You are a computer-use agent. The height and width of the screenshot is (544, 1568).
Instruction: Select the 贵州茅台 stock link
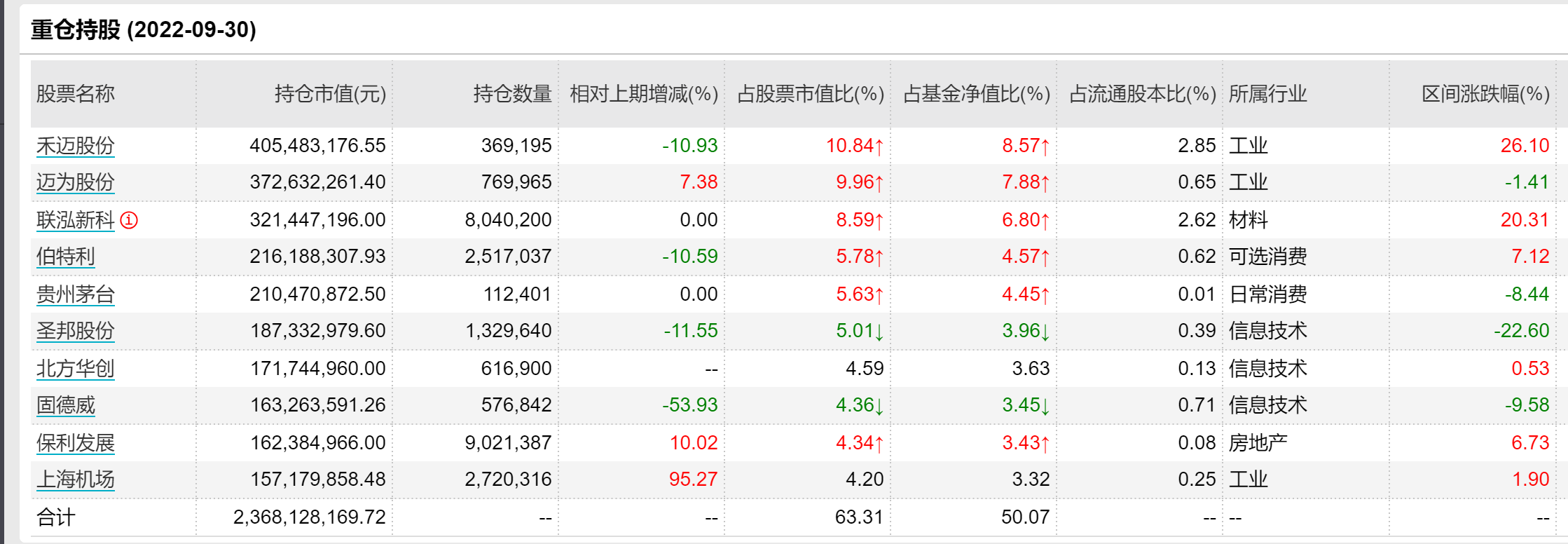tap(75, 294)
